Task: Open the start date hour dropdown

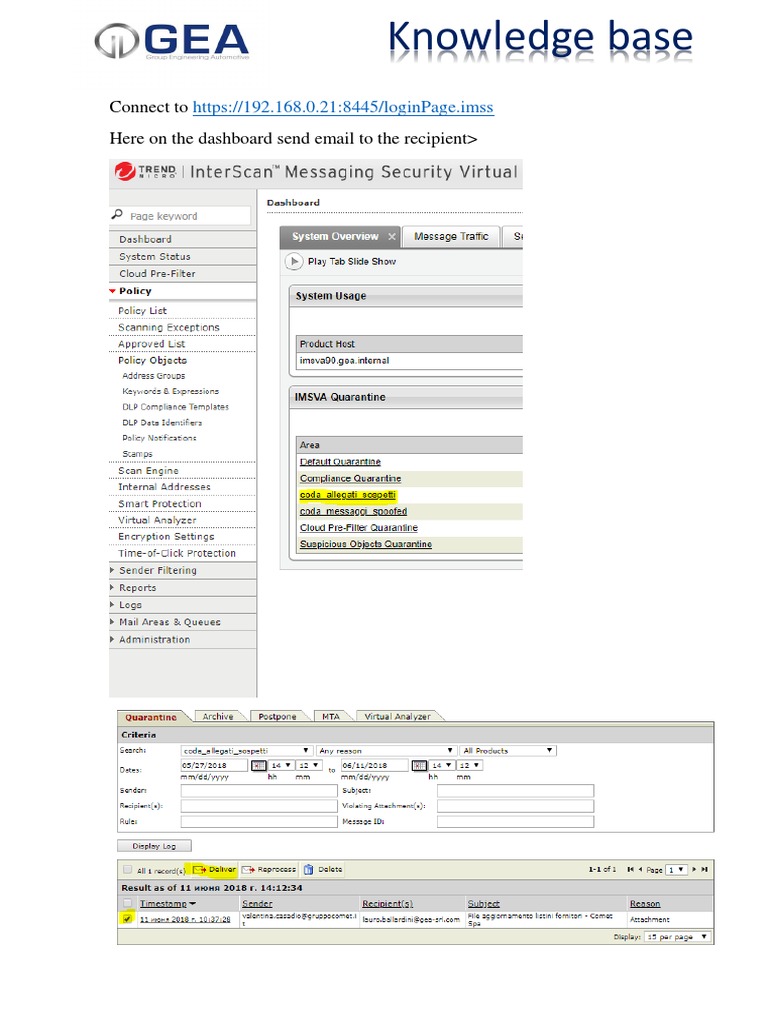Action: [x=280, y=765]
